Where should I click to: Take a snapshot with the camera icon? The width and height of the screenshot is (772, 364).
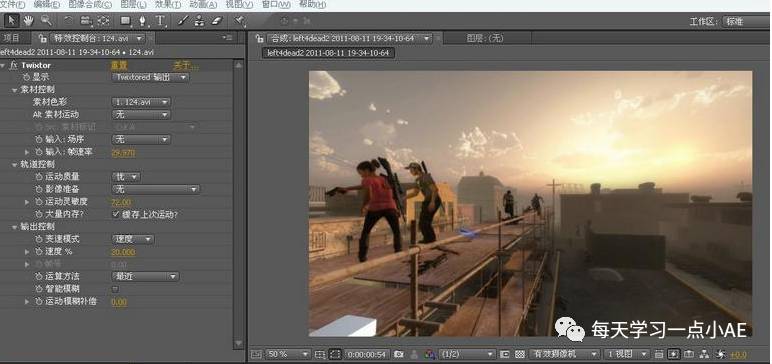[x=399, y=354]
